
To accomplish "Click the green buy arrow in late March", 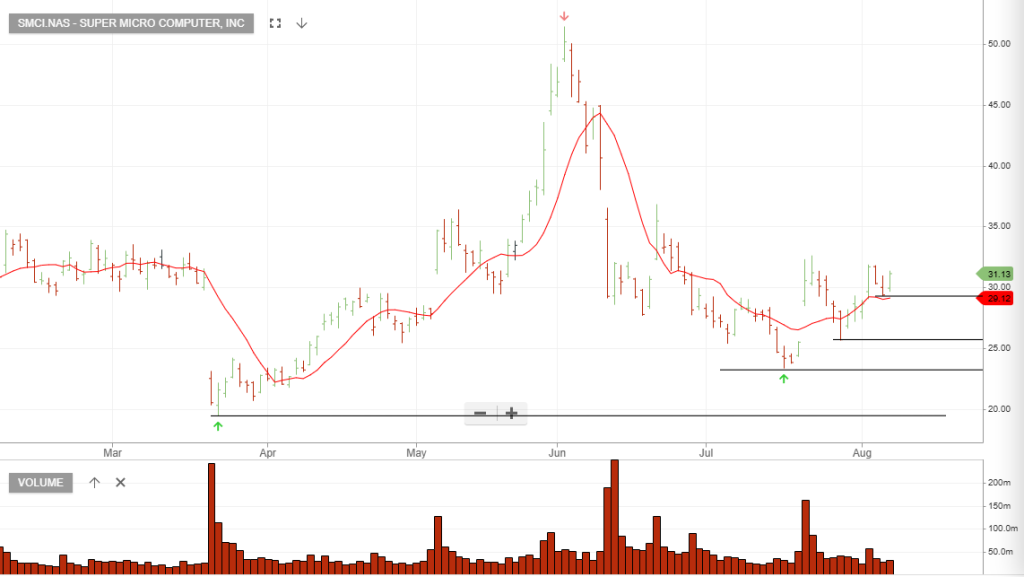I will click(218, 426).
